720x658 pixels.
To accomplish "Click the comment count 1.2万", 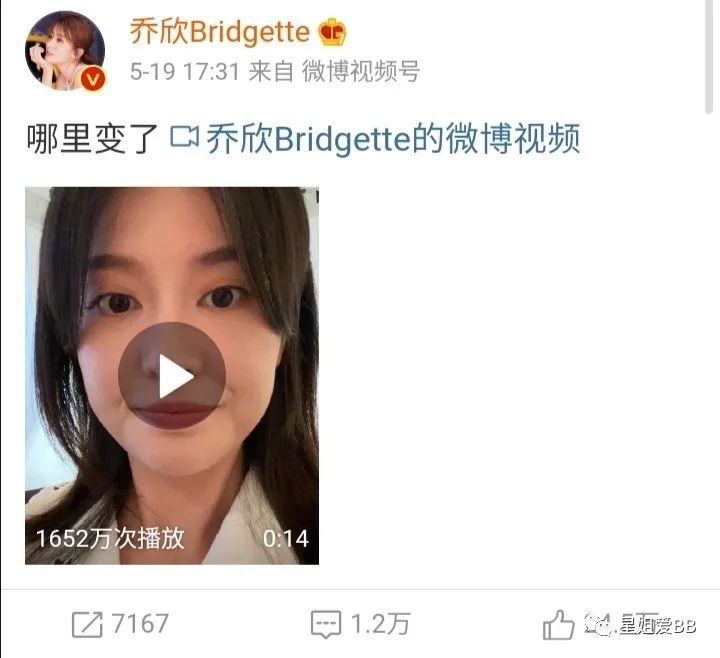I will pyautogui.click(x=381, y=624).
